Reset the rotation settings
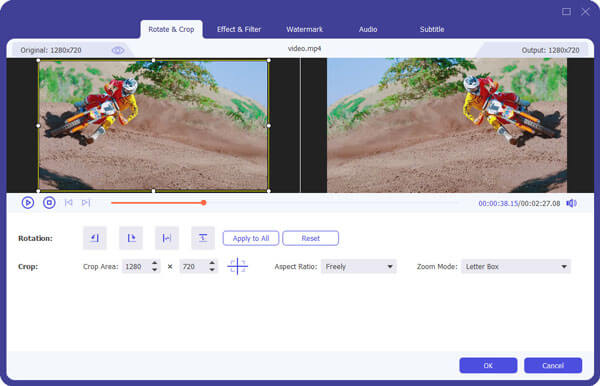The image size is (600, 386). click(311, 238)
